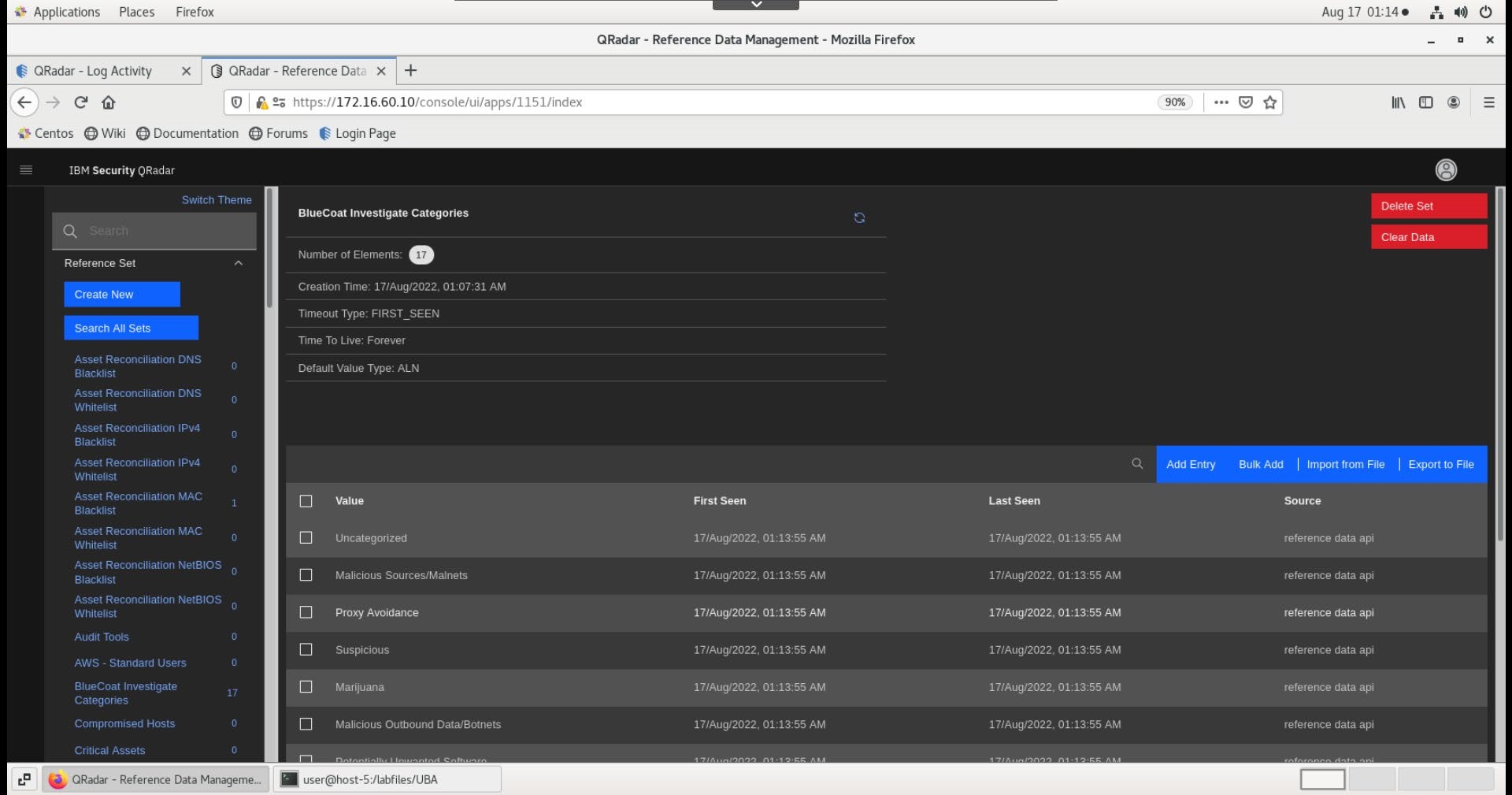
Task: Click the Firefox forward arrow
Action: pyautogui.click(x=53, y=102)
